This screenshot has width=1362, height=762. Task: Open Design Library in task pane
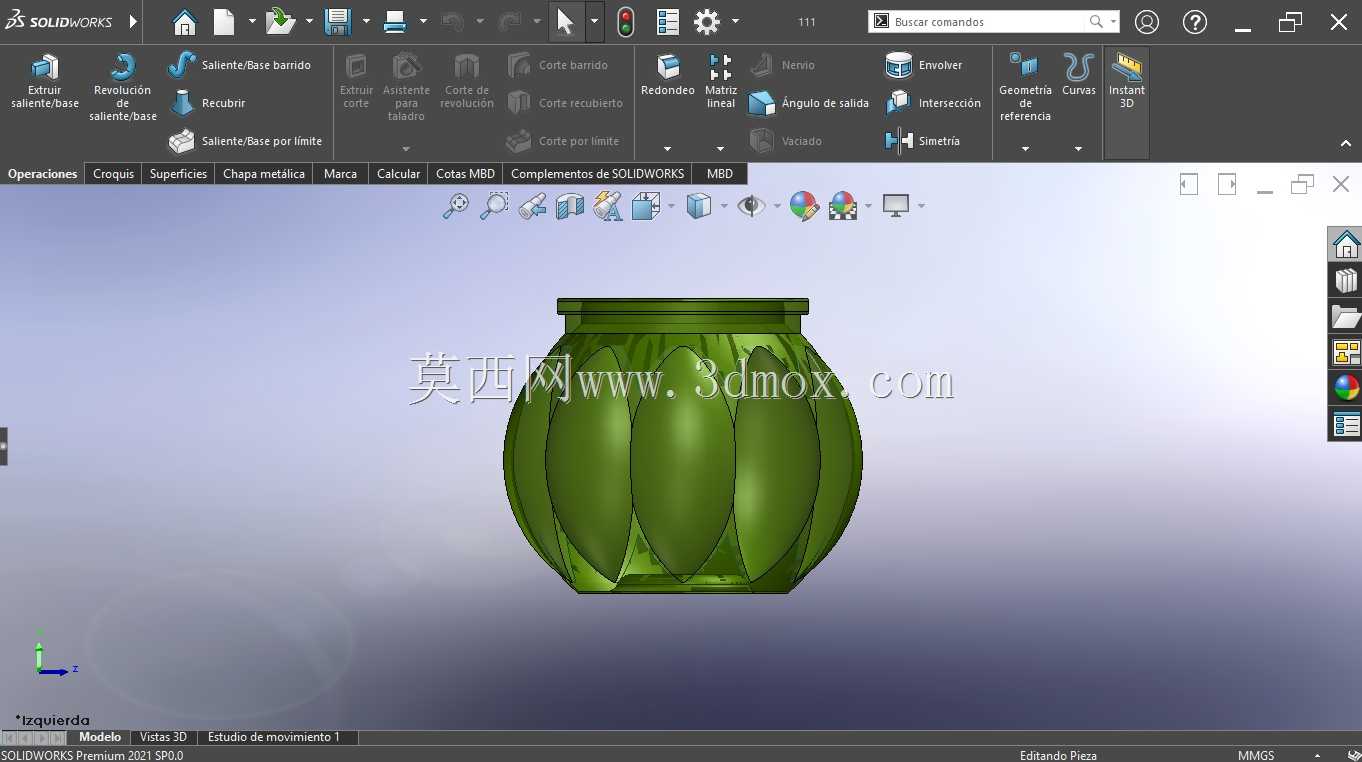[x=1346, y=280]
